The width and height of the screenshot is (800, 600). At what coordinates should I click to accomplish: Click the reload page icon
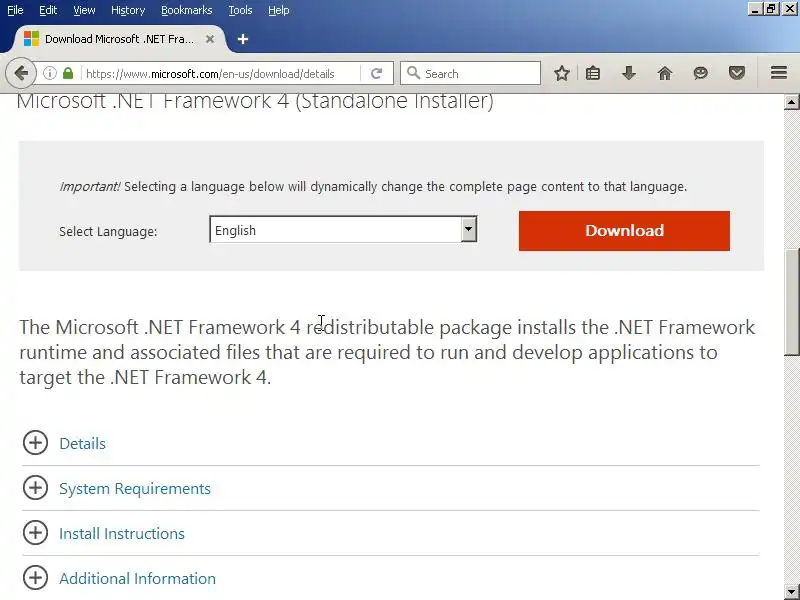click(376, 73)
